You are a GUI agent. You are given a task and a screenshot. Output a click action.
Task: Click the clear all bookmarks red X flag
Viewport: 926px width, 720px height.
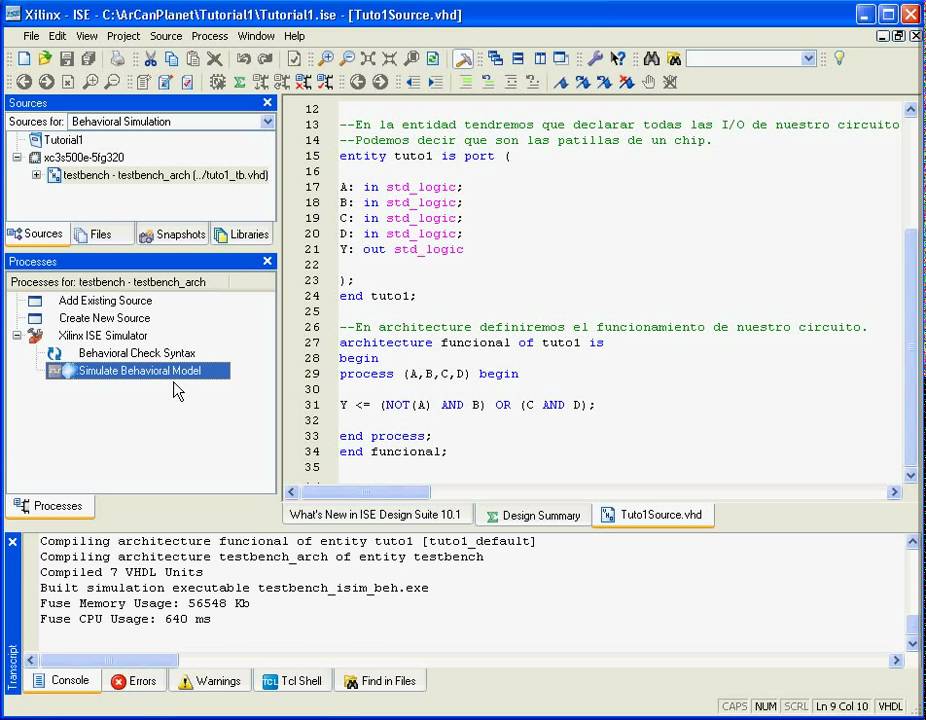[627, 82]
